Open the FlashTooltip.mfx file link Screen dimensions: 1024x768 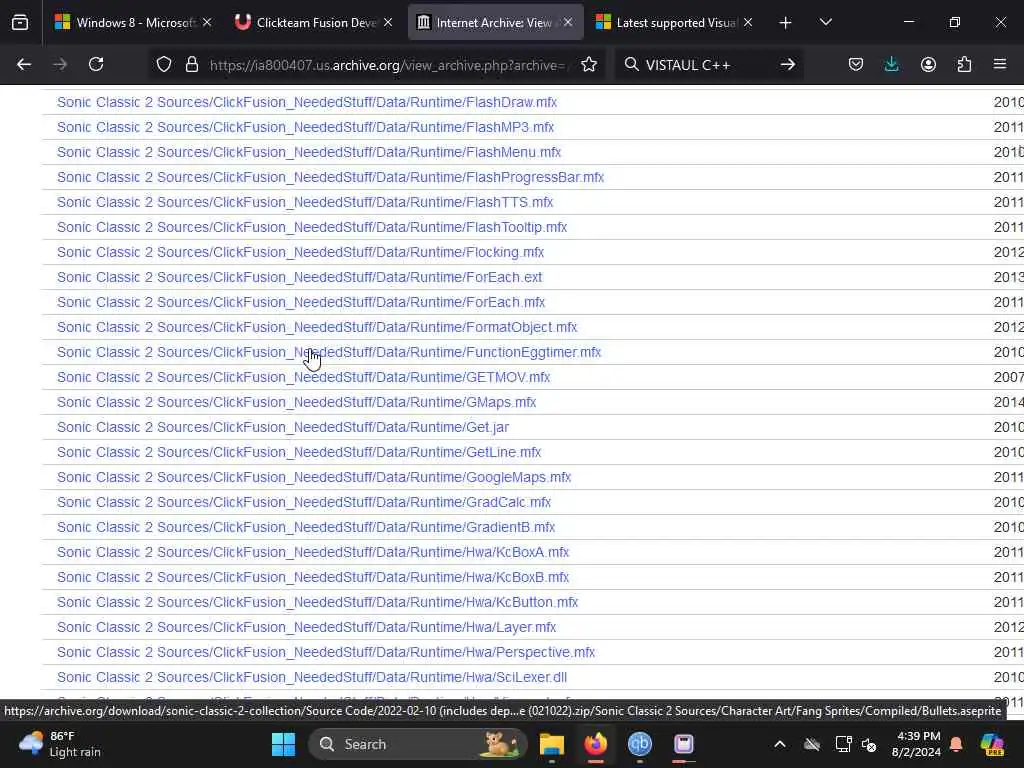tap(312, 227)
